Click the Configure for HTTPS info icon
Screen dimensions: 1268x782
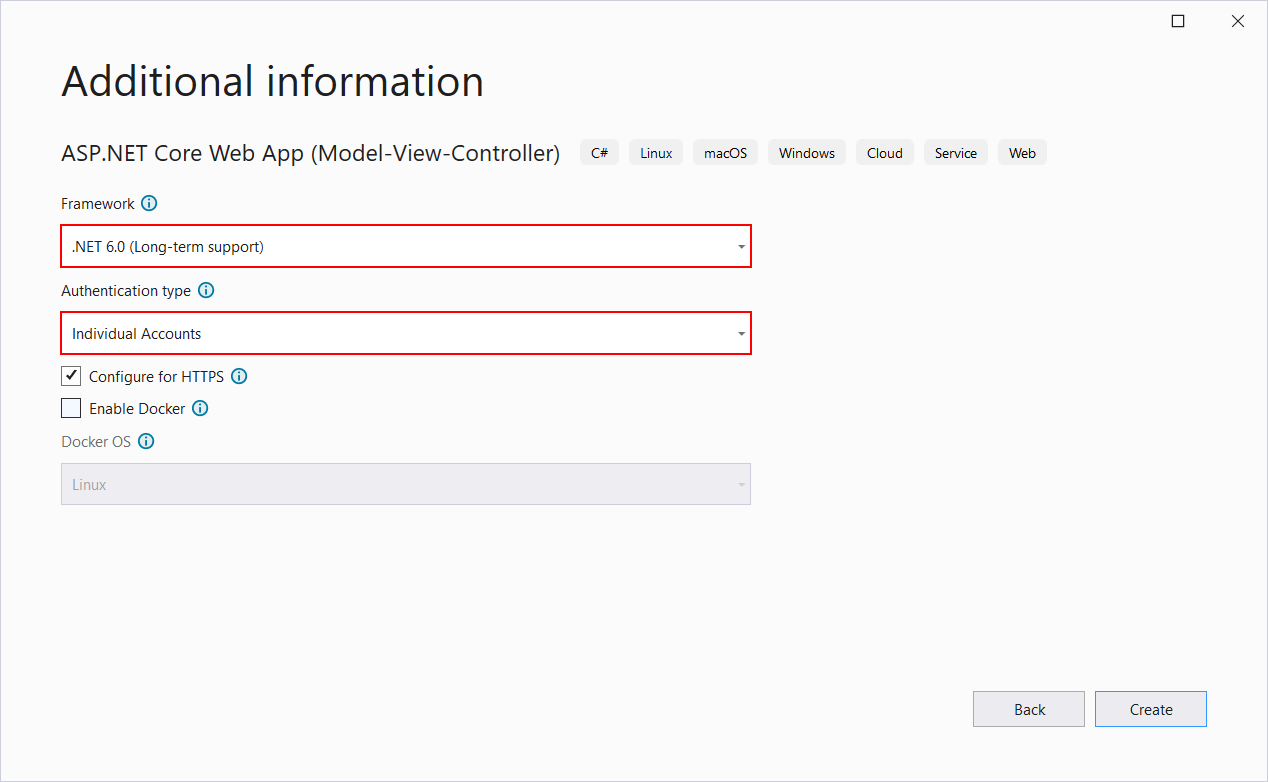238,376
